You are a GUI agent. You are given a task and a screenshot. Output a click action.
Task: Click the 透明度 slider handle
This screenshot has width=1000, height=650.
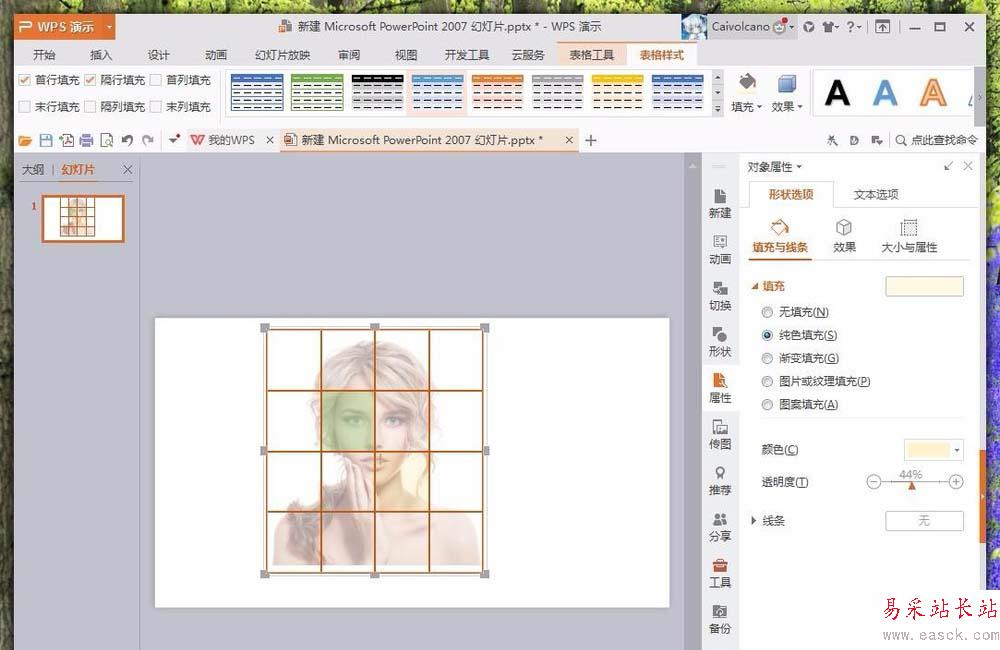[912, 485]
